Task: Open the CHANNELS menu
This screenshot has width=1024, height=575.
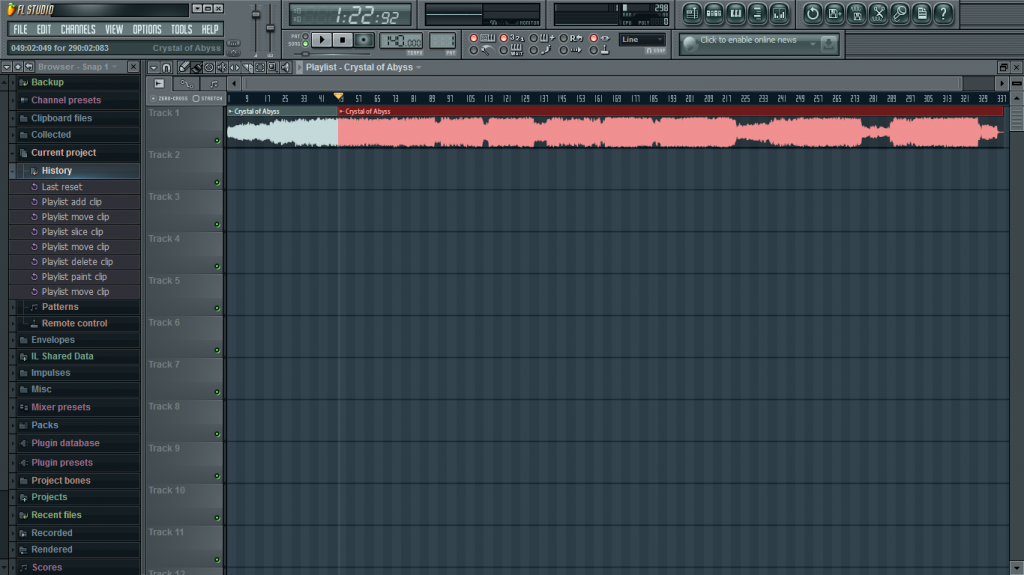Action: [x=78, y=29]
